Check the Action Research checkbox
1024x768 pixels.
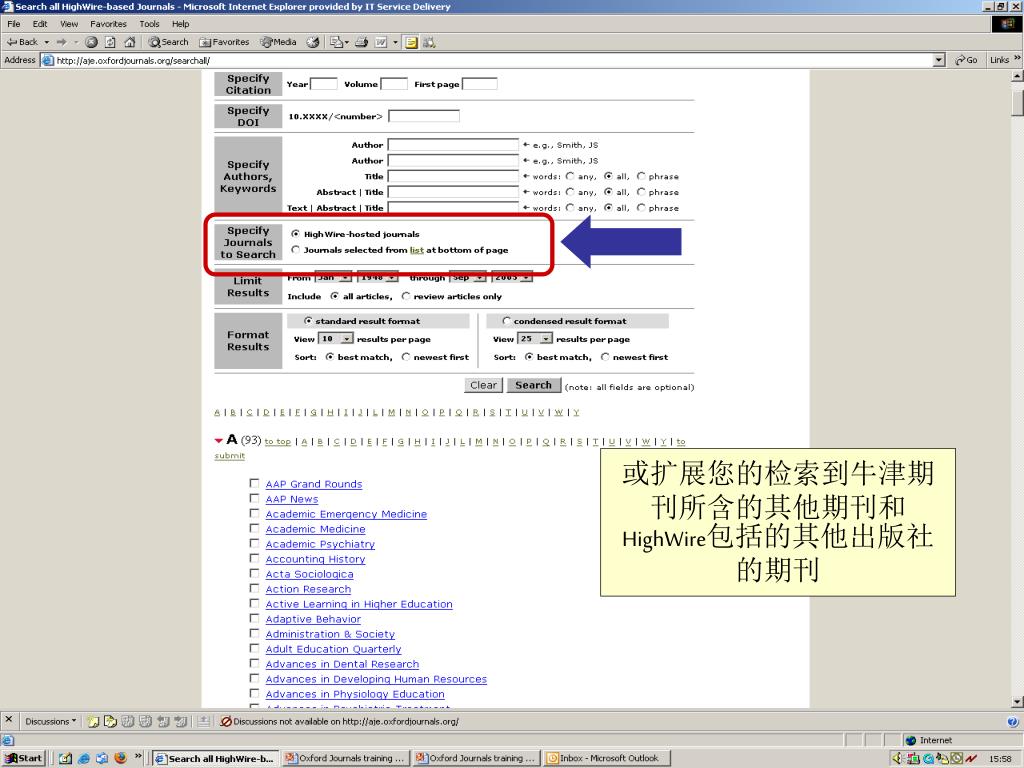[255, 588]
